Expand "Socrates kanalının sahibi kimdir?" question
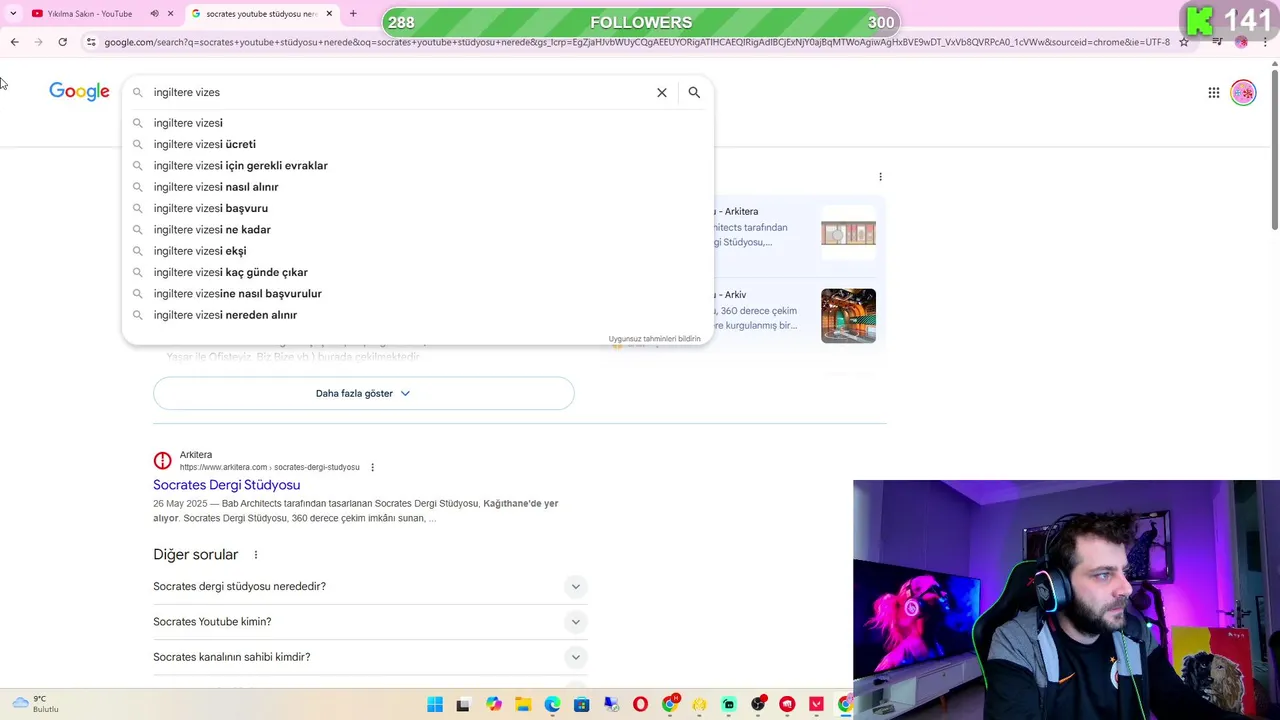This screenshot has width=1280, height=720. point(370,657)
